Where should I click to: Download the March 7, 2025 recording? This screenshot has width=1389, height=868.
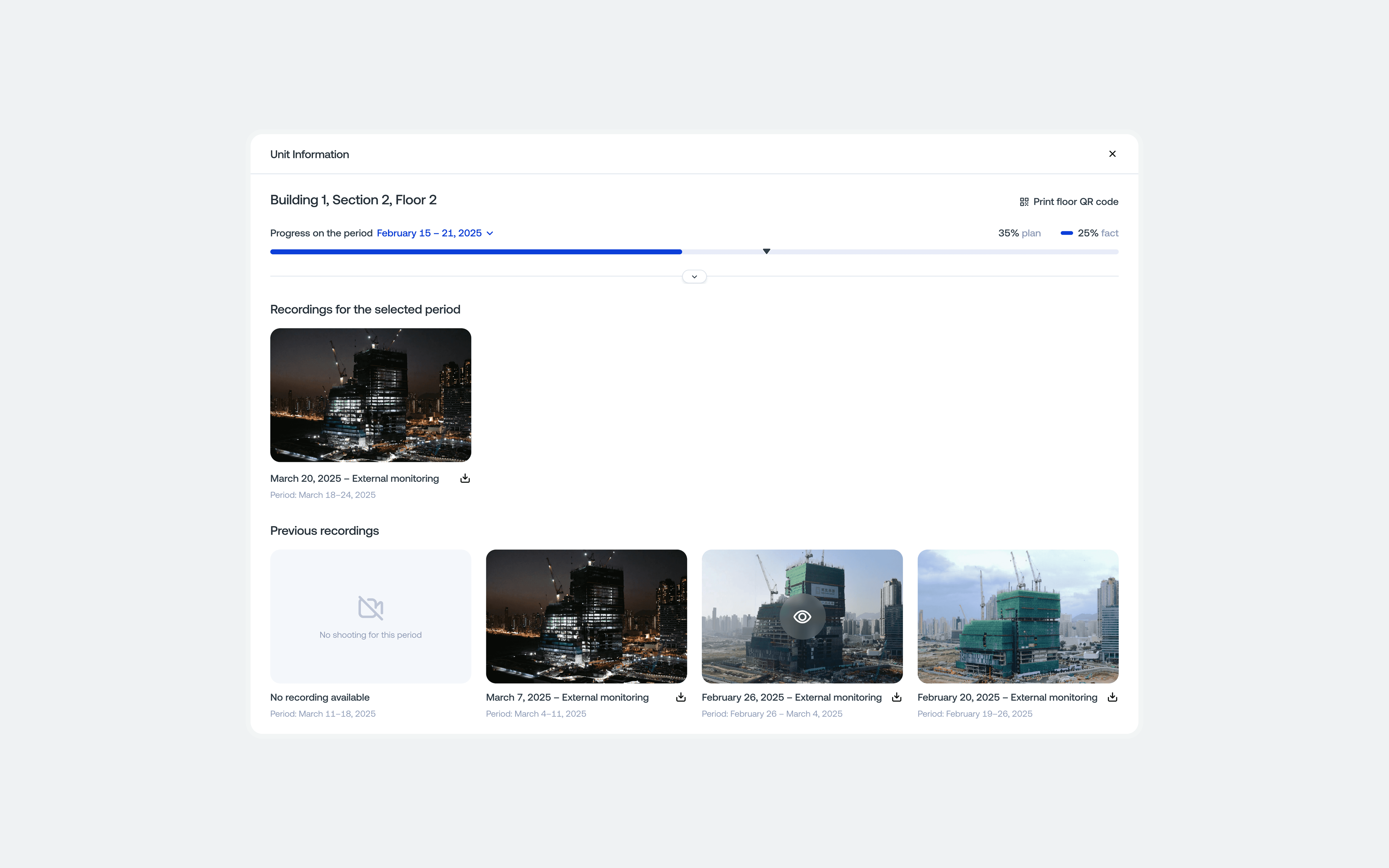(681, 697)
